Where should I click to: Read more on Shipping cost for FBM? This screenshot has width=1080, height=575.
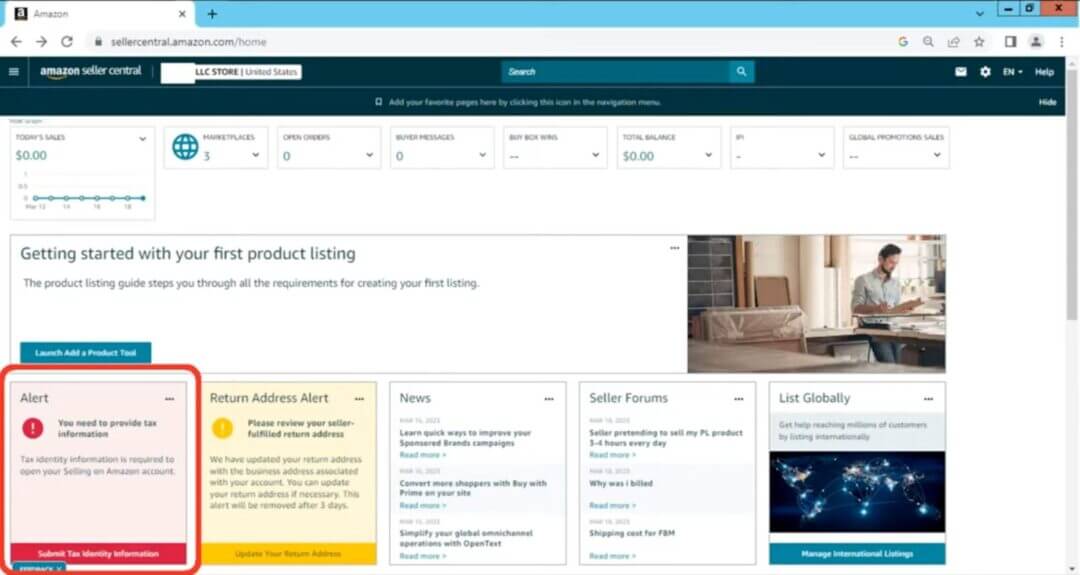612,556
